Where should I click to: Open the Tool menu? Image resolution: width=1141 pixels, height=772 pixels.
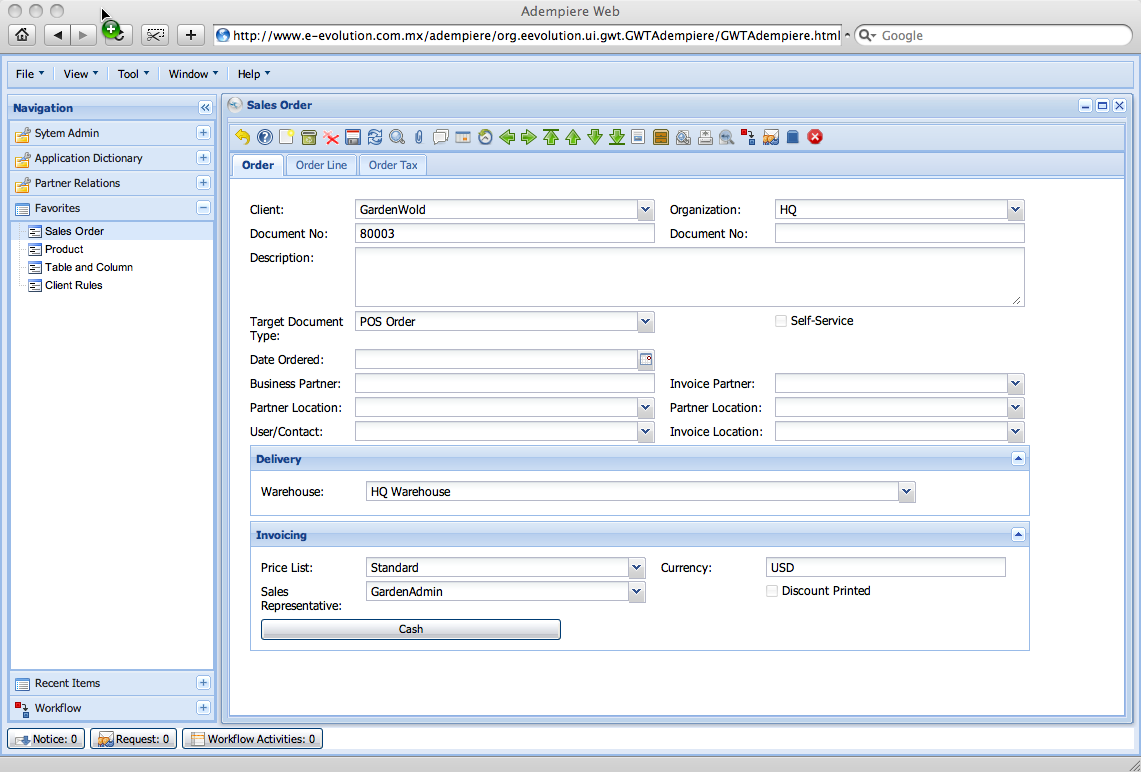[x=133, y=74]
